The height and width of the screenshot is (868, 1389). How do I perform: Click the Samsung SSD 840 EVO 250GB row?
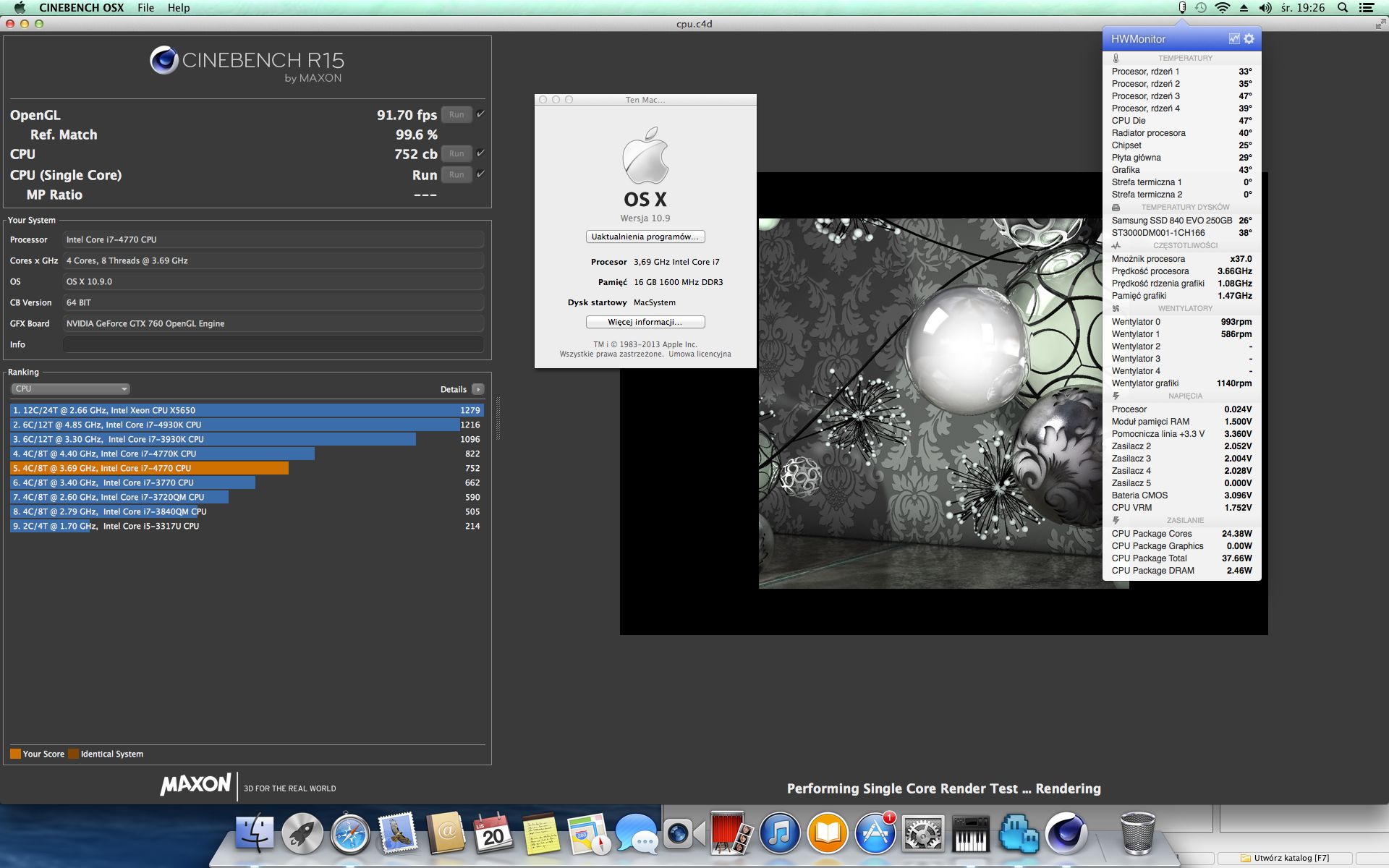[1181, 221]
